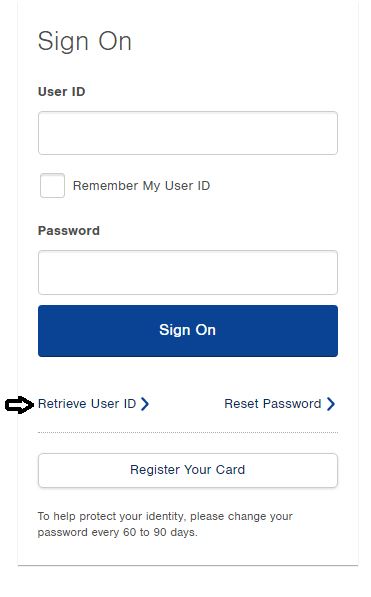Viewport: 371px width, 597px height.
Task: Tick the Remember My User ID checkbox
Action: (53, 185)
